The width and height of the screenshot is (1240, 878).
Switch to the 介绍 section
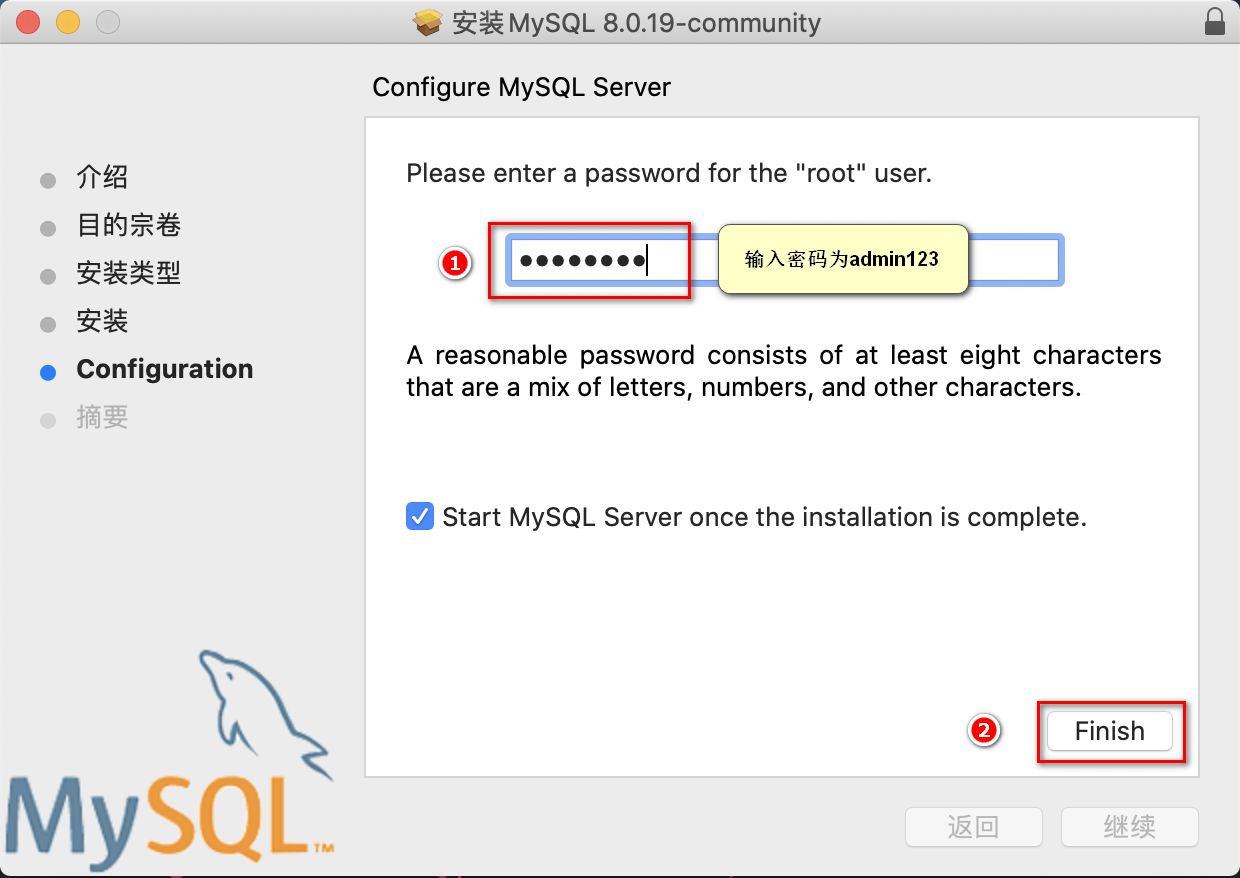click(101, 179)
